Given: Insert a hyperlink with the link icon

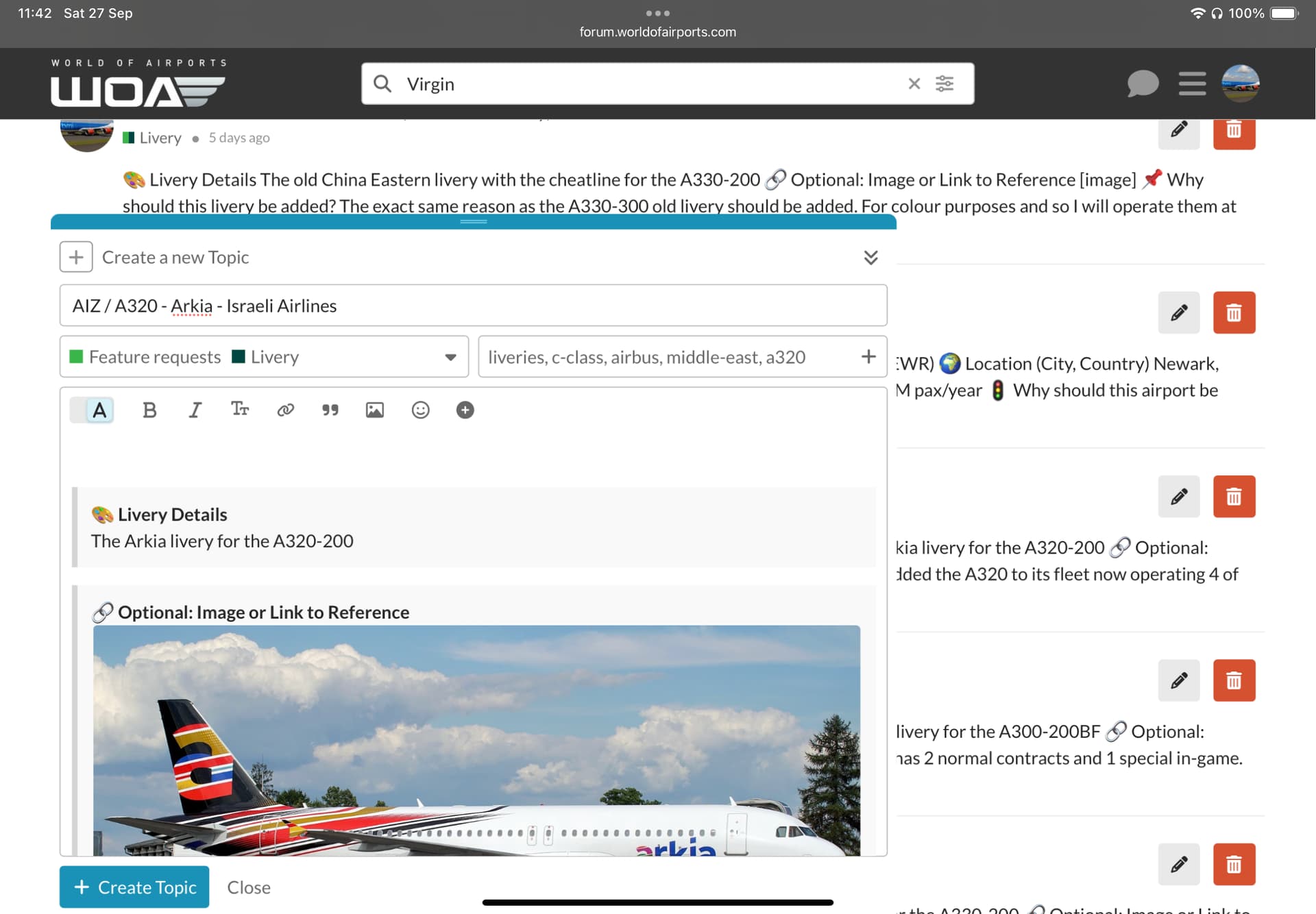Looking at the screenshot, I should coord(285,410).
